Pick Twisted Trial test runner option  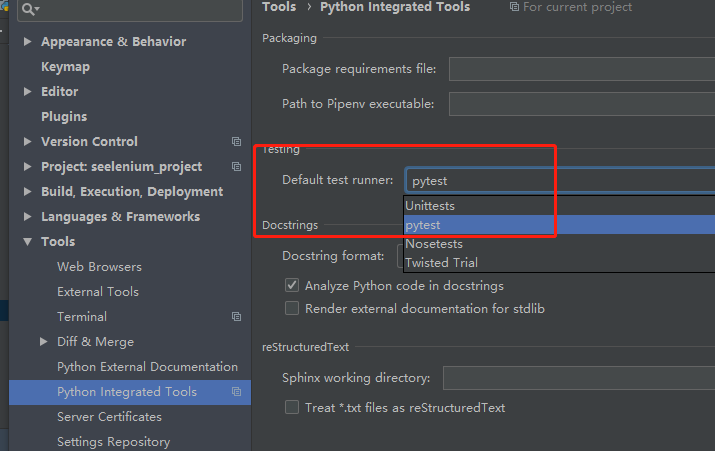click(x=441, y=263)
